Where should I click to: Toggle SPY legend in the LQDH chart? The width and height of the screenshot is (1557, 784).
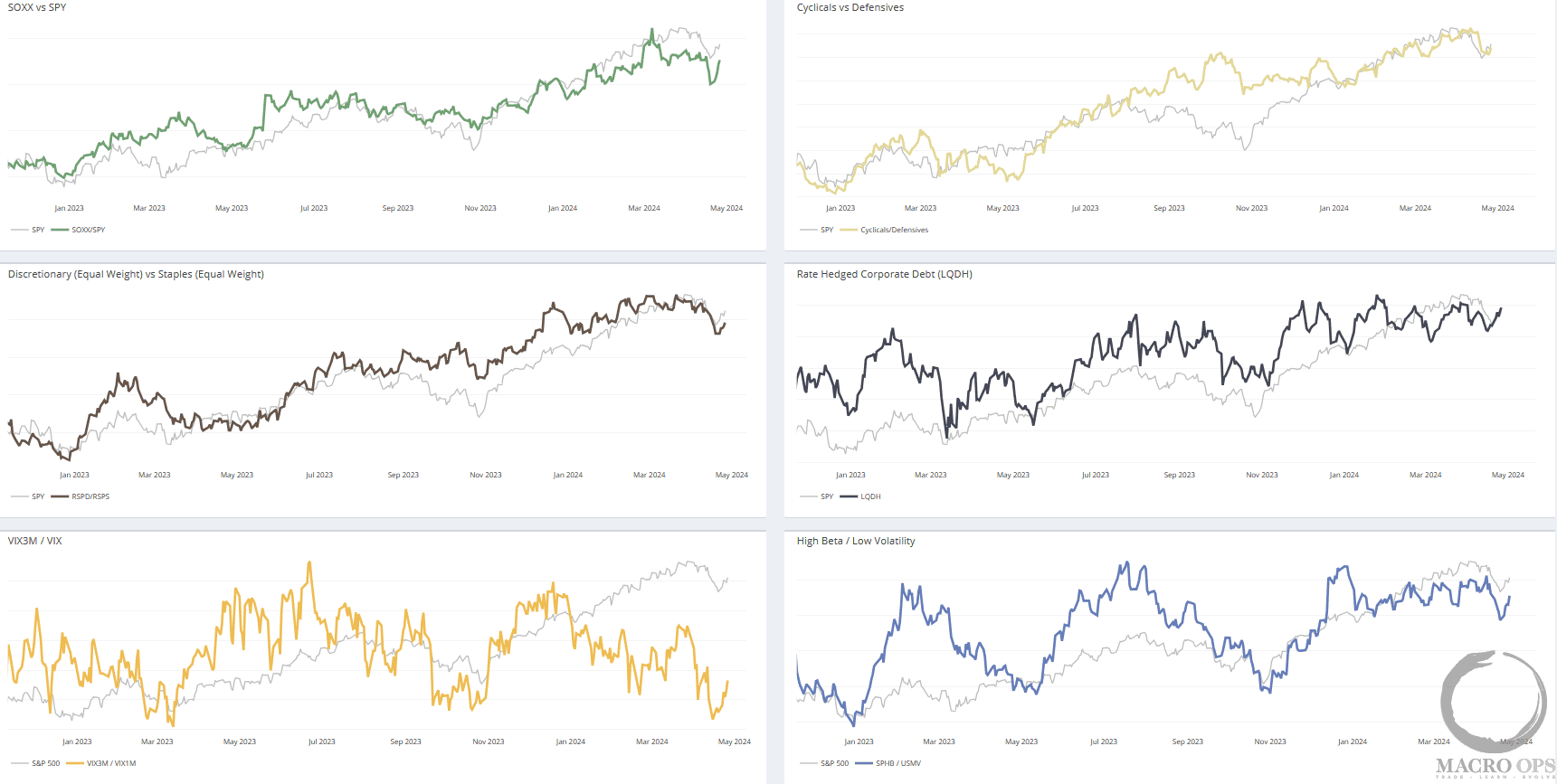point(826,496)
